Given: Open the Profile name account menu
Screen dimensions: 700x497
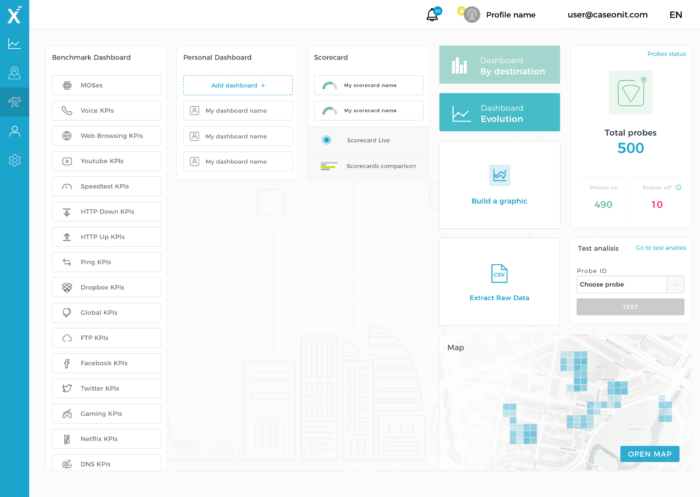Looking at the screenshot, I should [x=510, y=15].
